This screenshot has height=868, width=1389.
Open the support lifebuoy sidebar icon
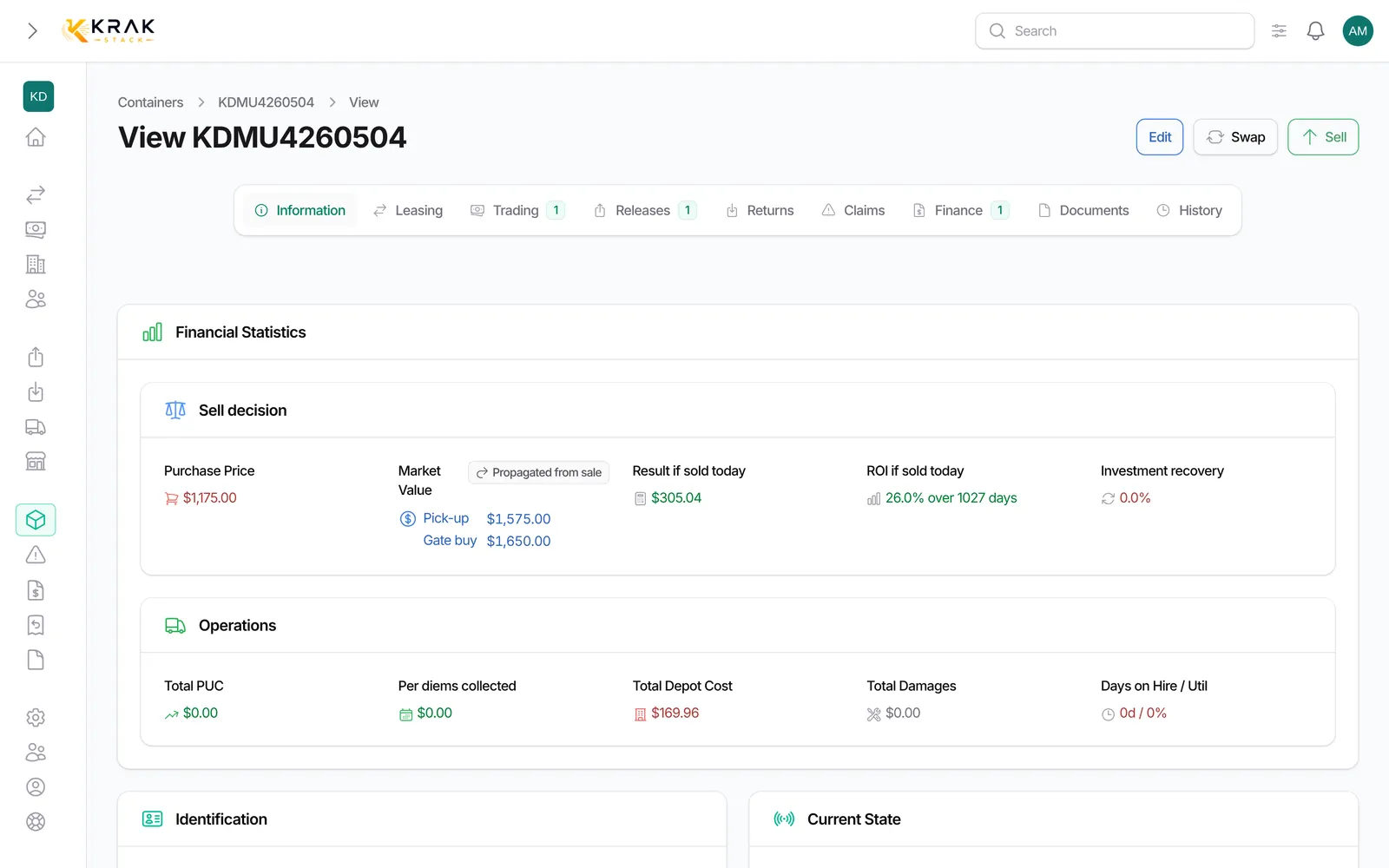click(x=36, y=822)
